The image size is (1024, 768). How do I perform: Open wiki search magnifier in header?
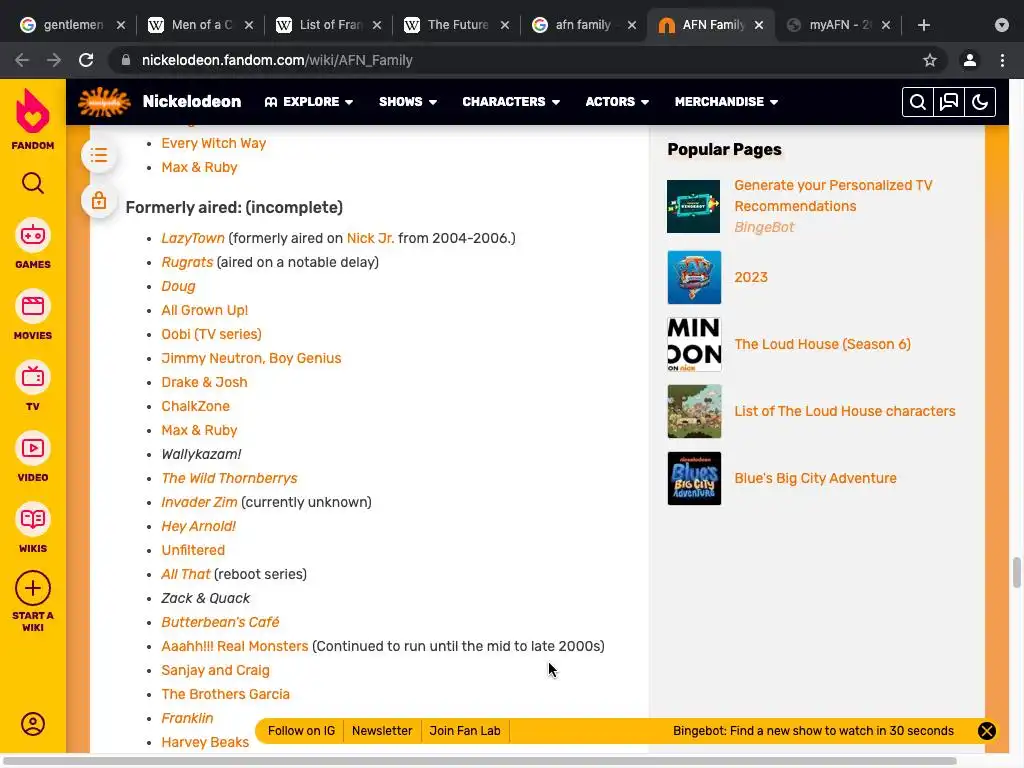pos(918,102)
